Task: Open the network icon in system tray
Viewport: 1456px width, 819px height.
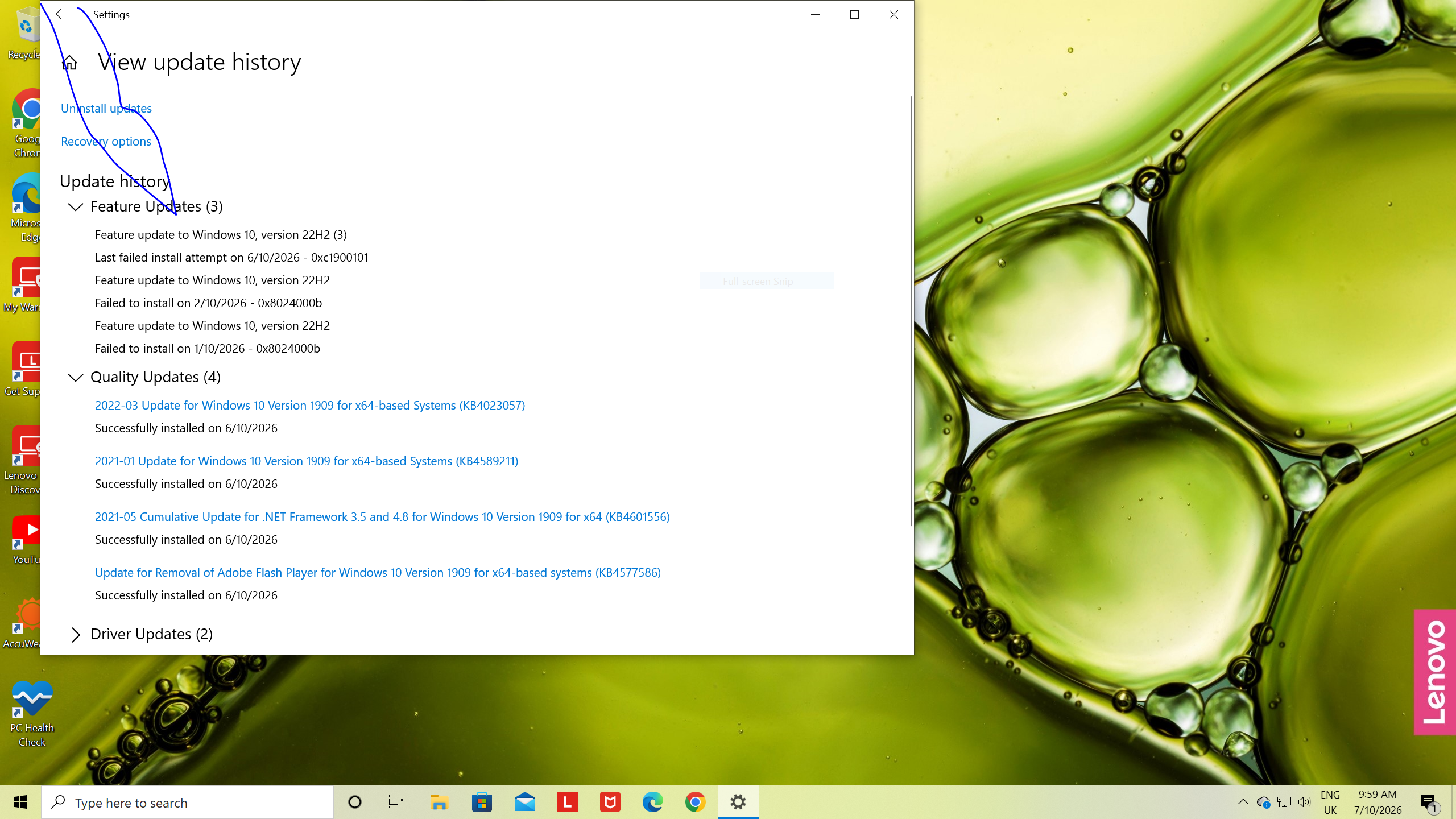Action: pyautogui.click(x=1284, y=802)
